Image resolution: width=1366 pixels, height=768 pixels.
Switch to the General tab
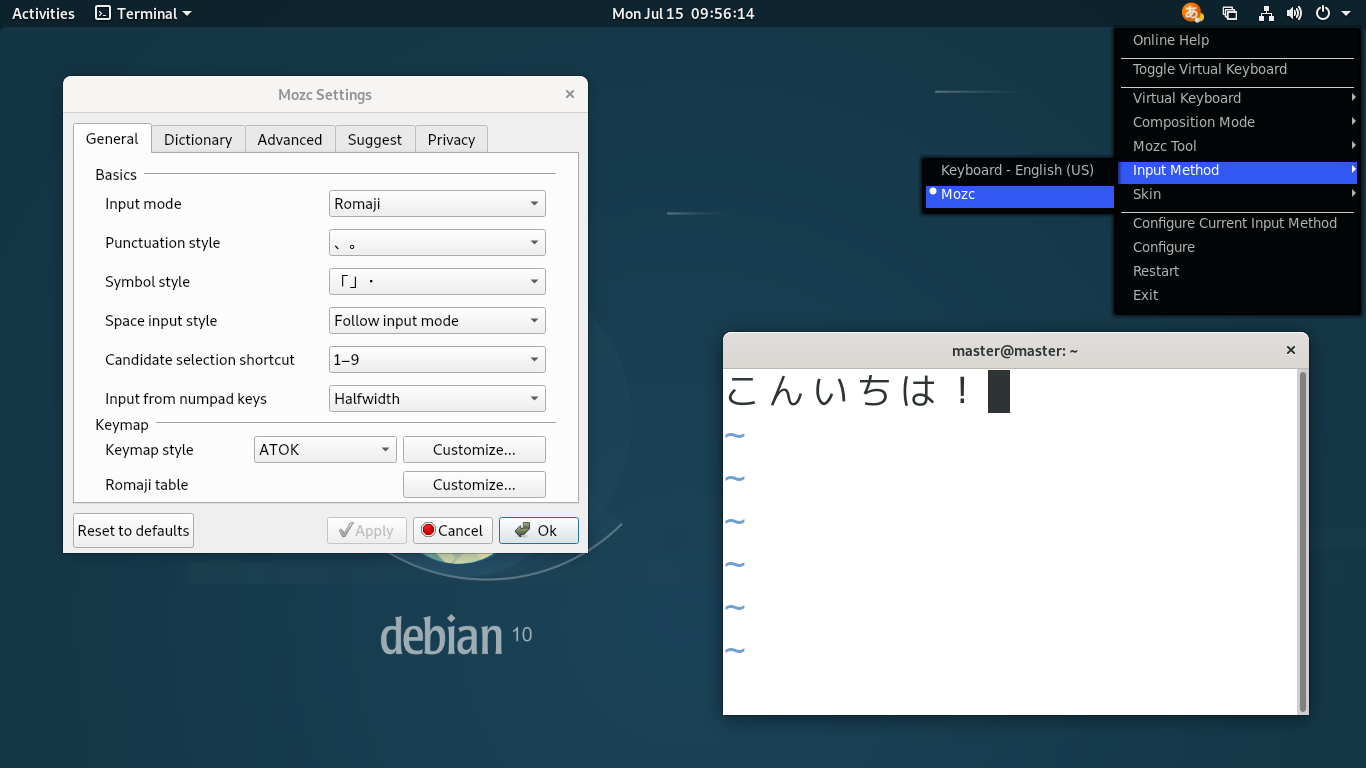112,139
